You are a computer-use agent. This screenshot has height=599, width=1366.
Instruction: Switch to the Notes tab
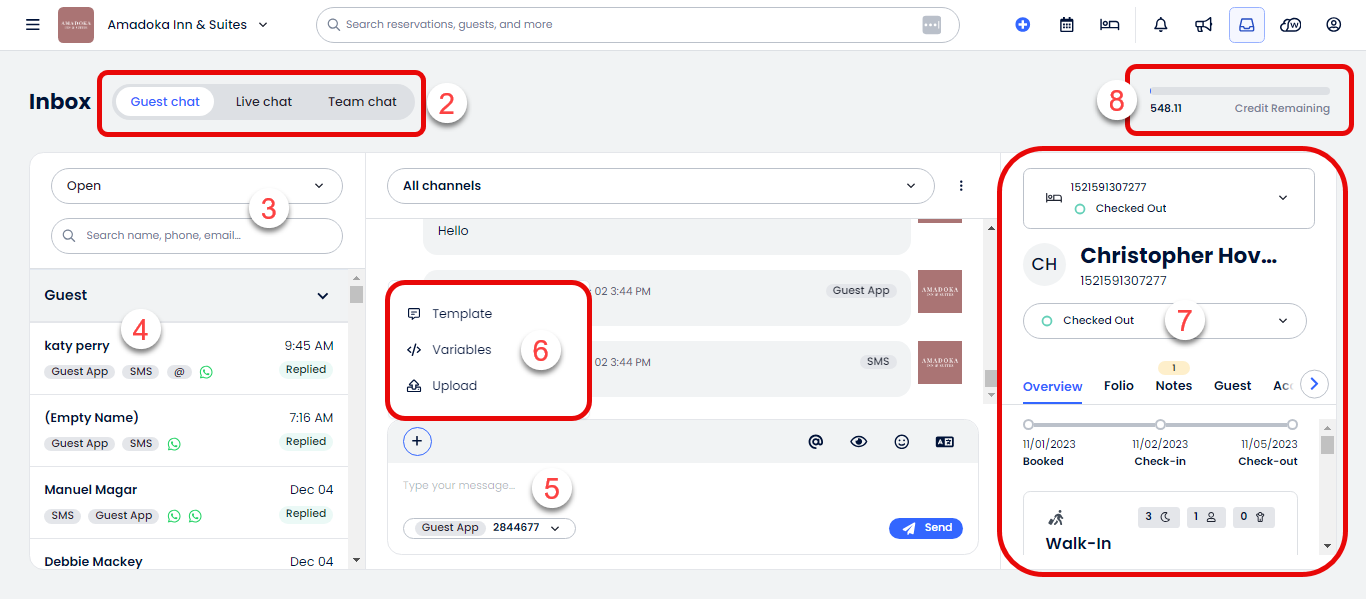tap(1173, 386)
